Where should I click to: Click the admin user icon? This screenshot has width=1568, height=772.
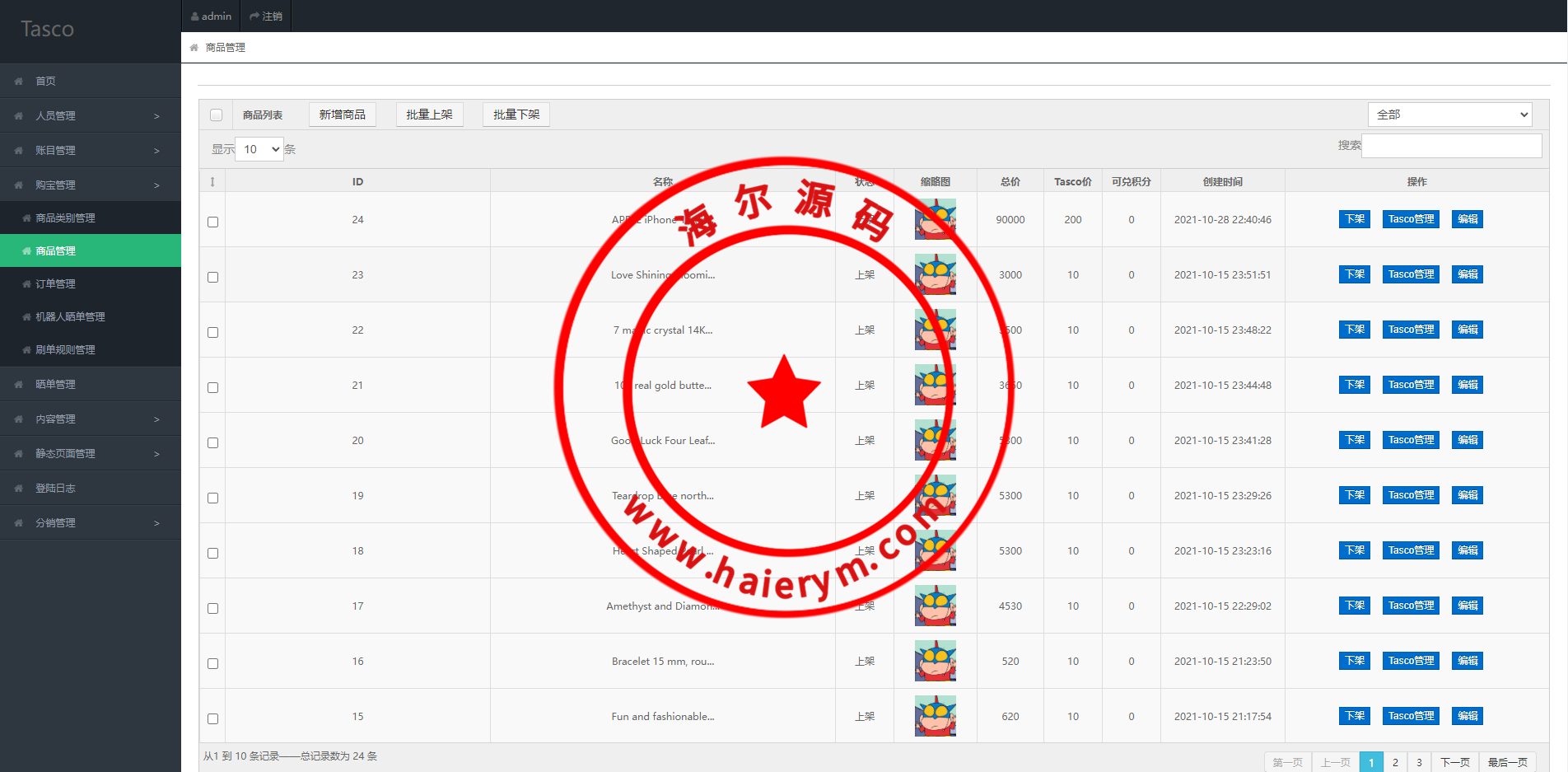tap(195, 16)
